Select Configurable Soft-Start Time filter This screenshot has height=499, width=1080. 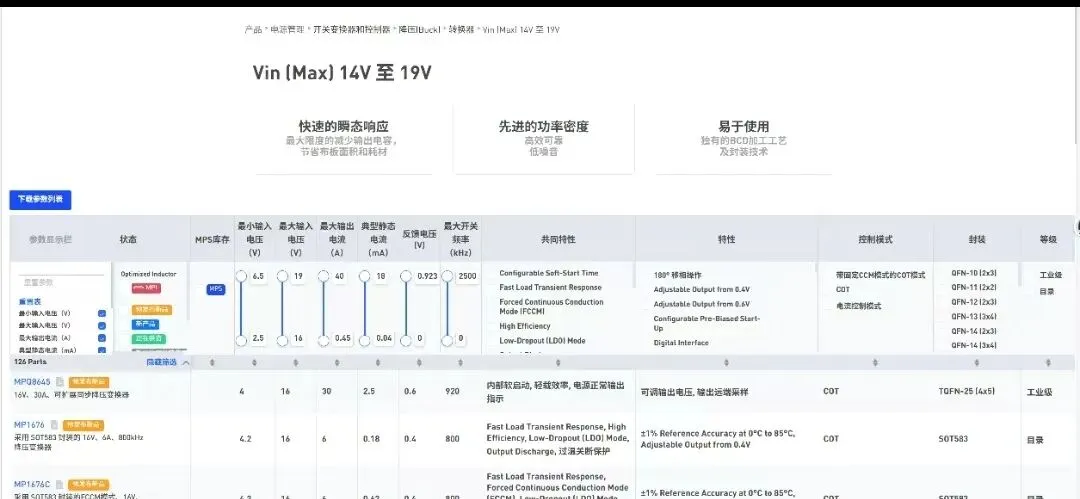tap(549, 273)
